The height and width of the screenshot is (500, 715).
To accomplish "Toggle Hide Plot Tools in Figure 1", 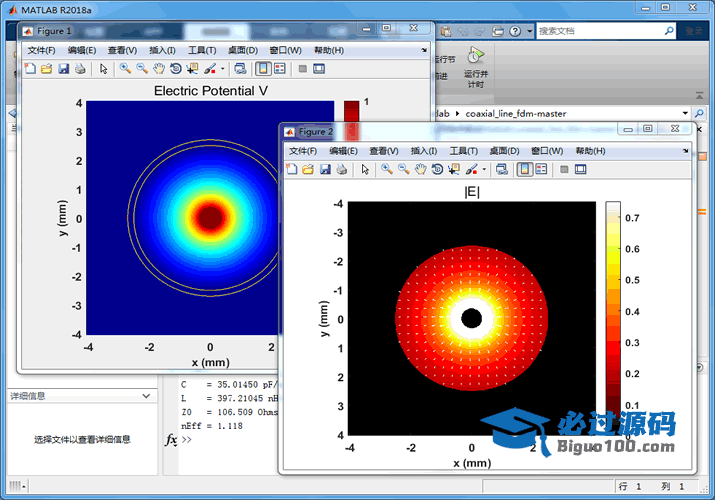I will click(302, 69).
